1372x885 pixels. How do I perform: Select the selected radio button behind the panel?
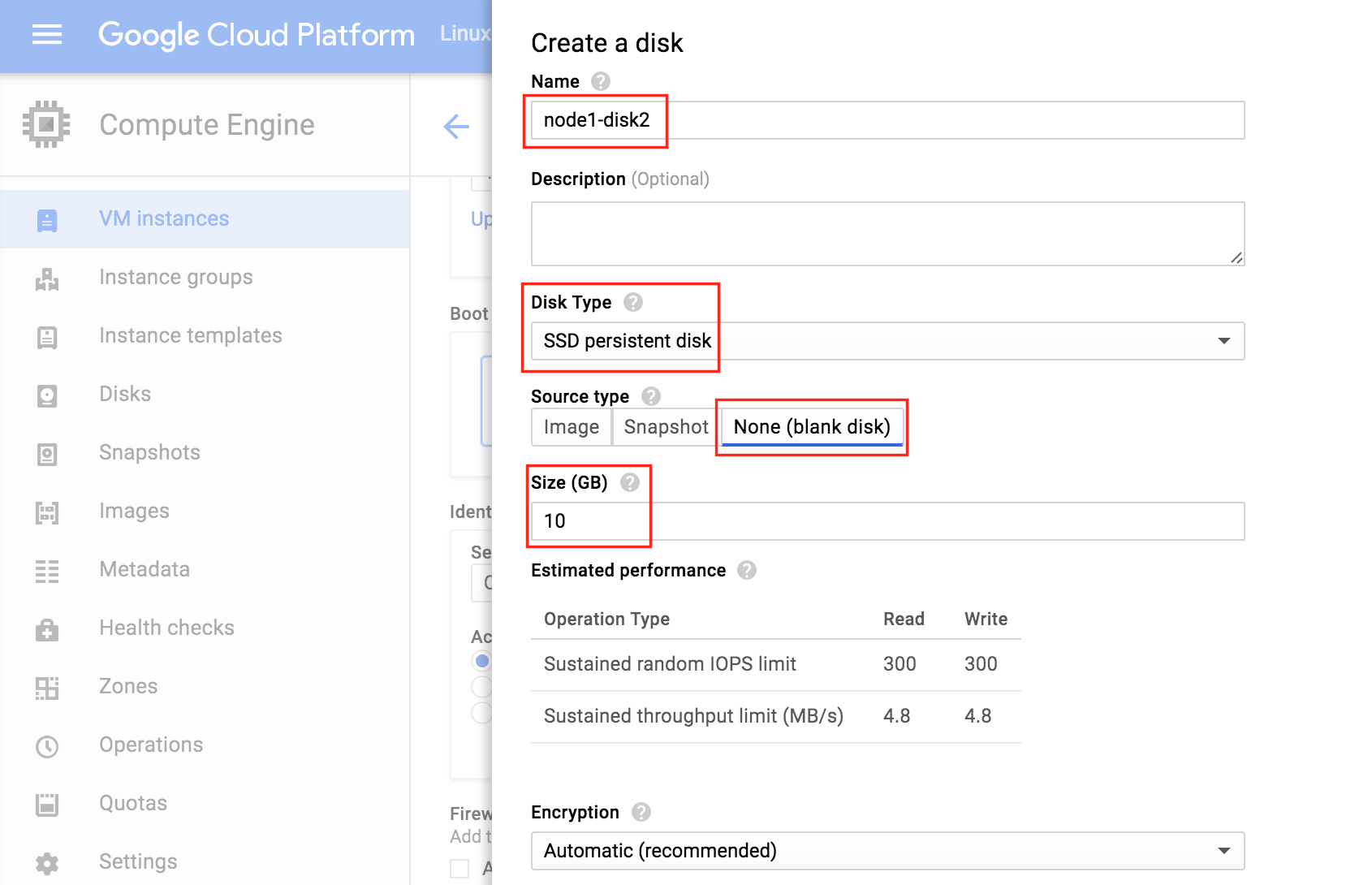pyautogui.click(x=482, y=661)
